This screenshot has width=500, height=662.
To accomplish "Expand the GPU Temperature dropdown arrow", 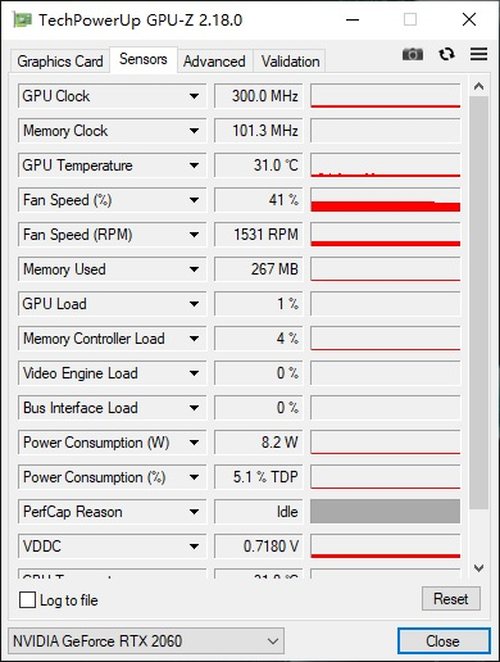I will point(194,166).
